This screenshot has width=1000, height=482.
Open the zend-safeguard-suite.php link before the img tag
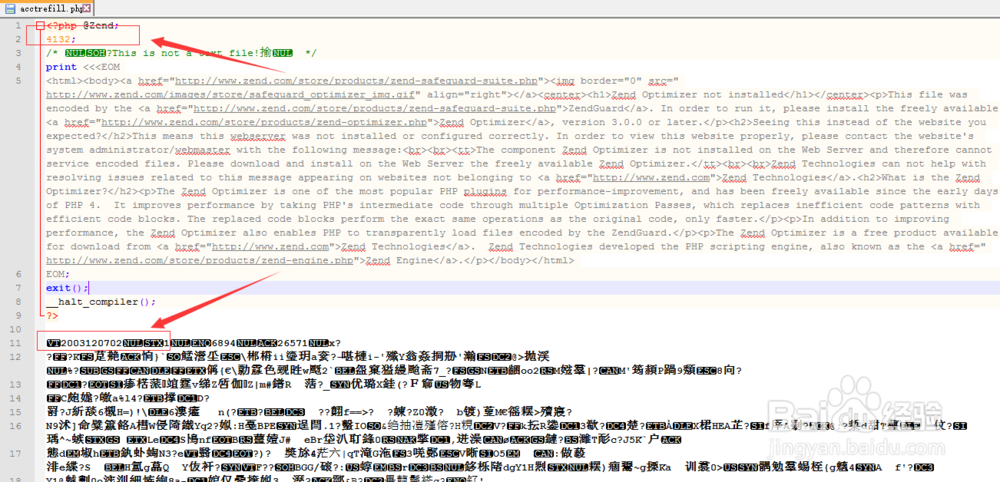(355, 80)
